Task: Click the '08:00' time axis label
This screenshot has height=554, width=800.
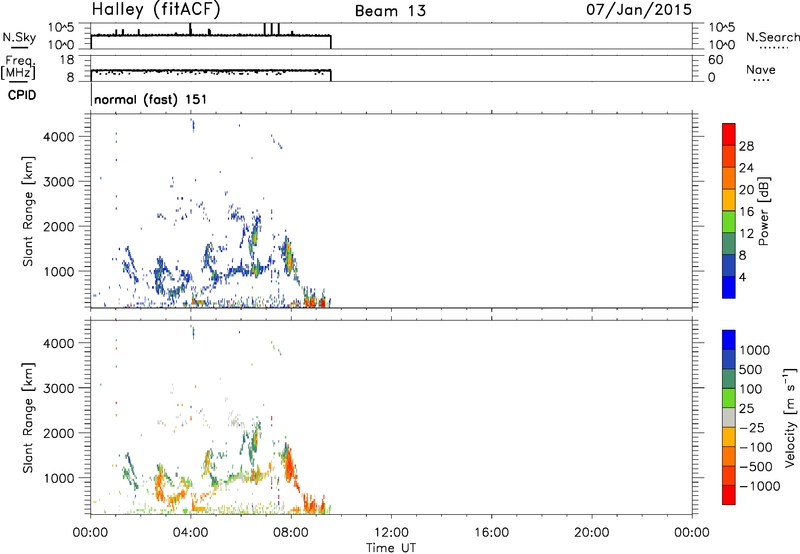Action: pos(291,533)
